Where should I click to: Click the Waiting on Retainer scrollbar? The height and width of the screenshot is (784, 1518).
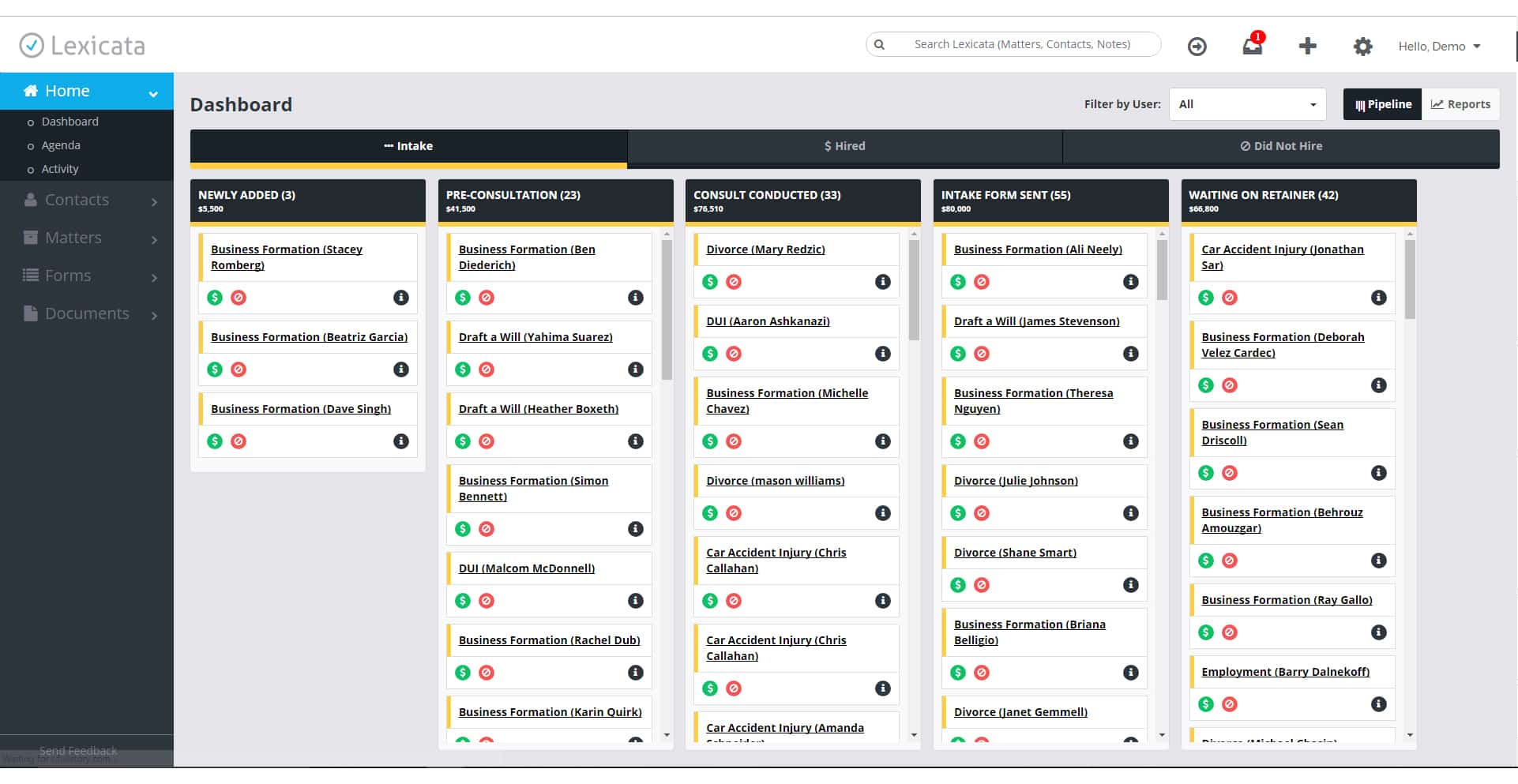(x=1410, y=279)
